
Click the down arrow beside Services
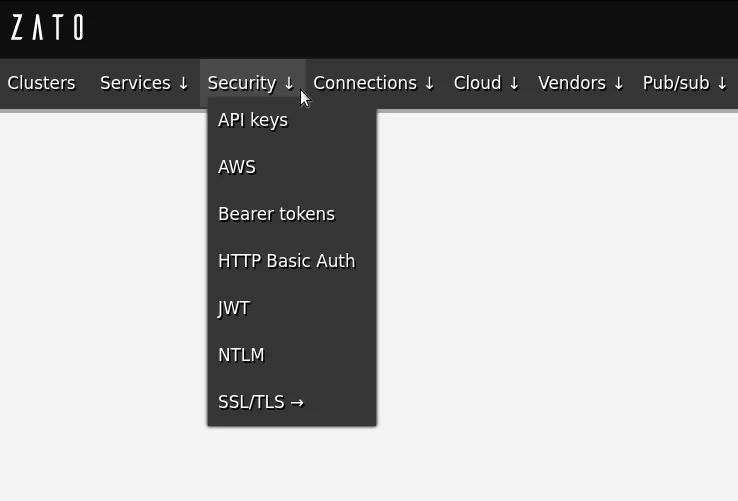coord(184,84)
